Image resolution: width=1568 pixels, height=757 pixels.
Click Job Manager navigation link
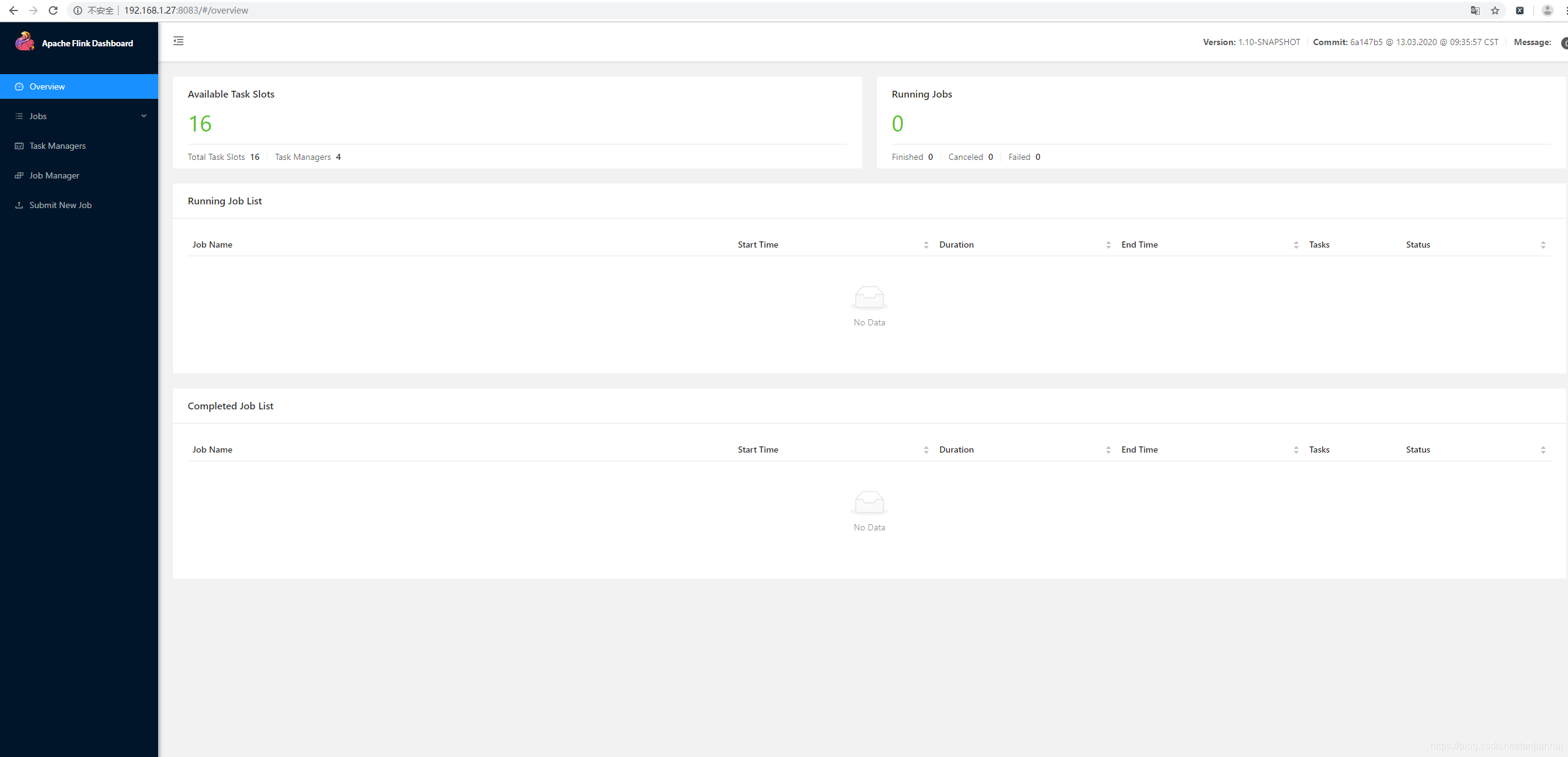point(54,175)
